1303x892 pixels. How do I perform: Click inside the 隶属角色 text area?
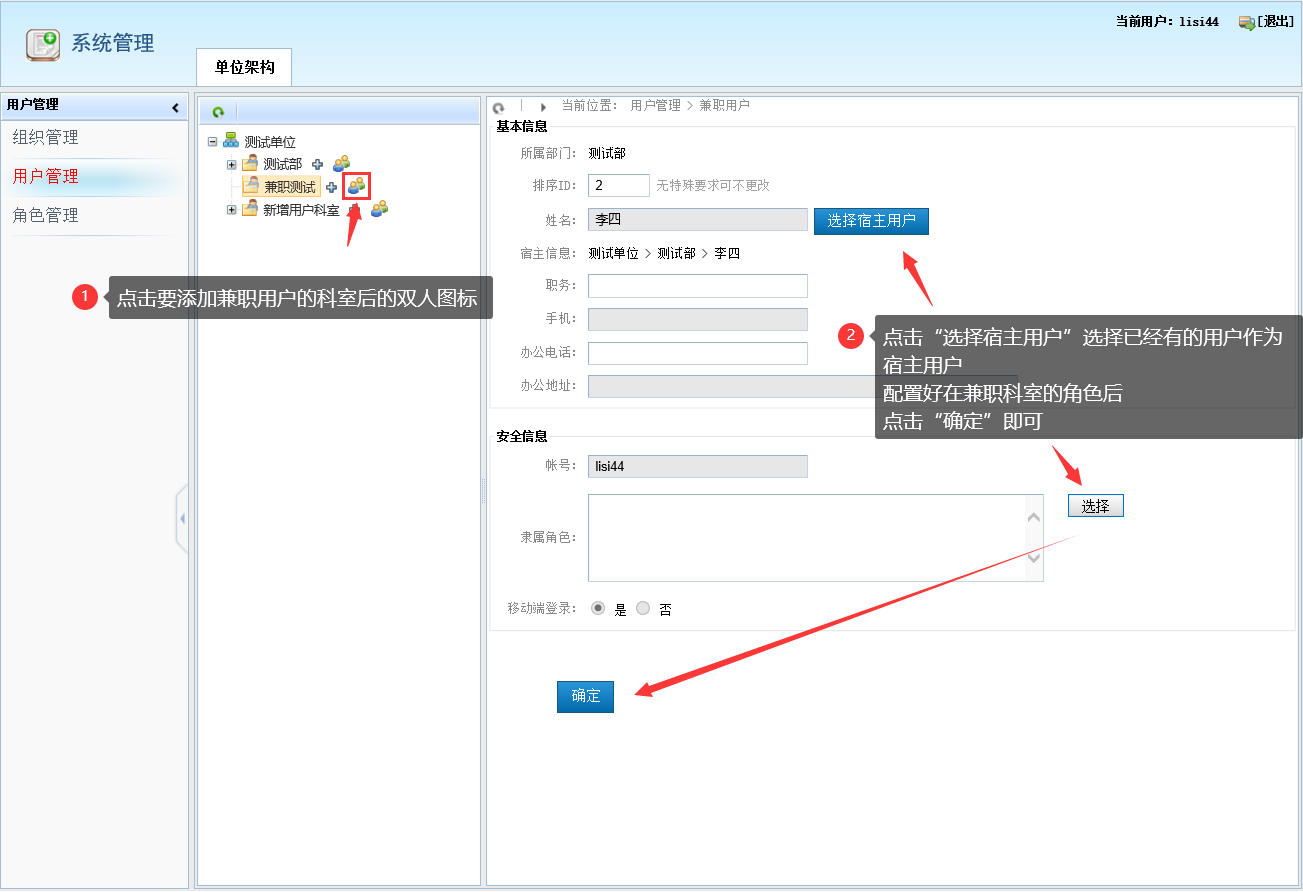click(806, 537)
